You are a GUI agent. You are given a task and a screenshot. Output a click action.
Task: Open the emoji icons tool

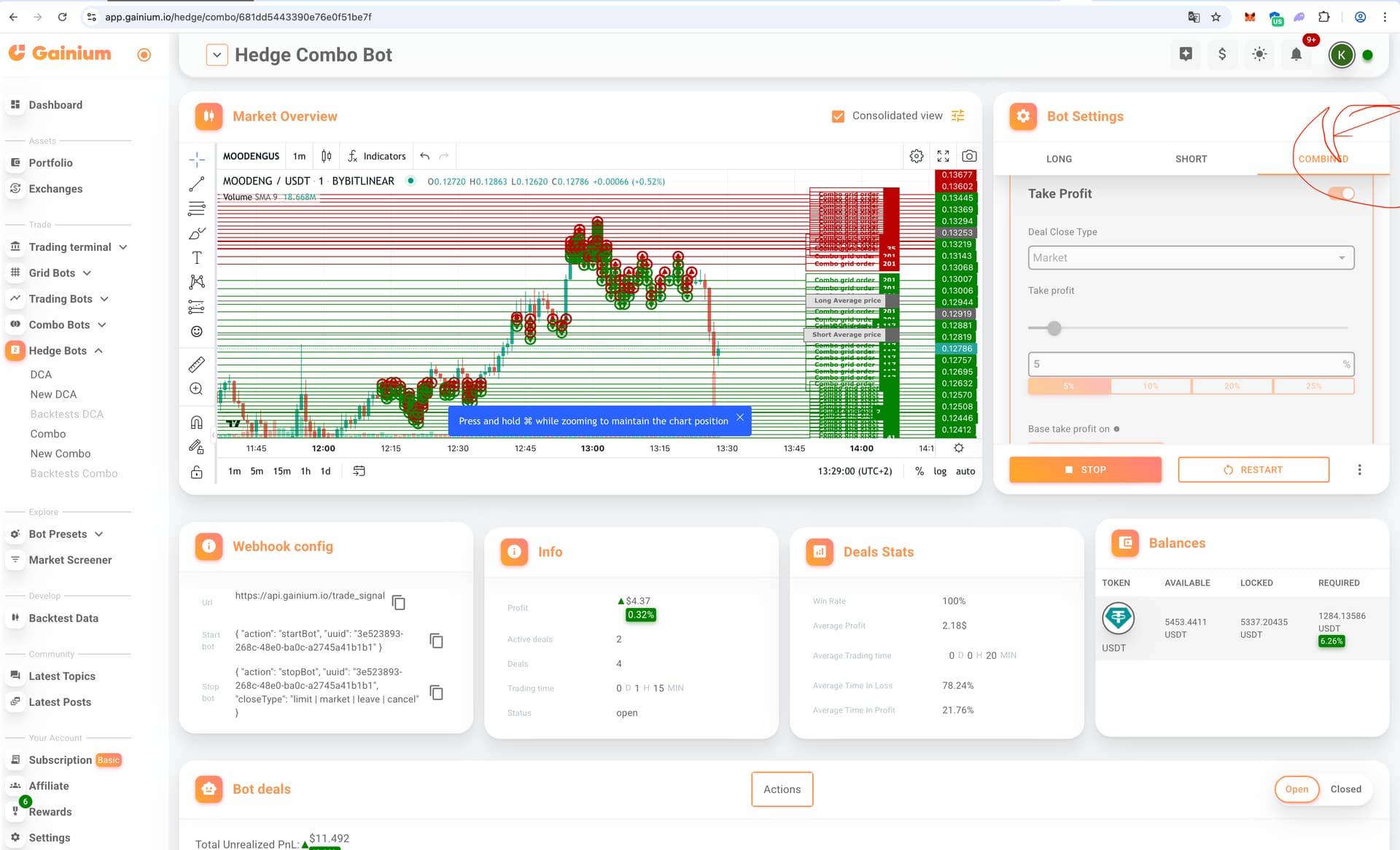(197, 332)
